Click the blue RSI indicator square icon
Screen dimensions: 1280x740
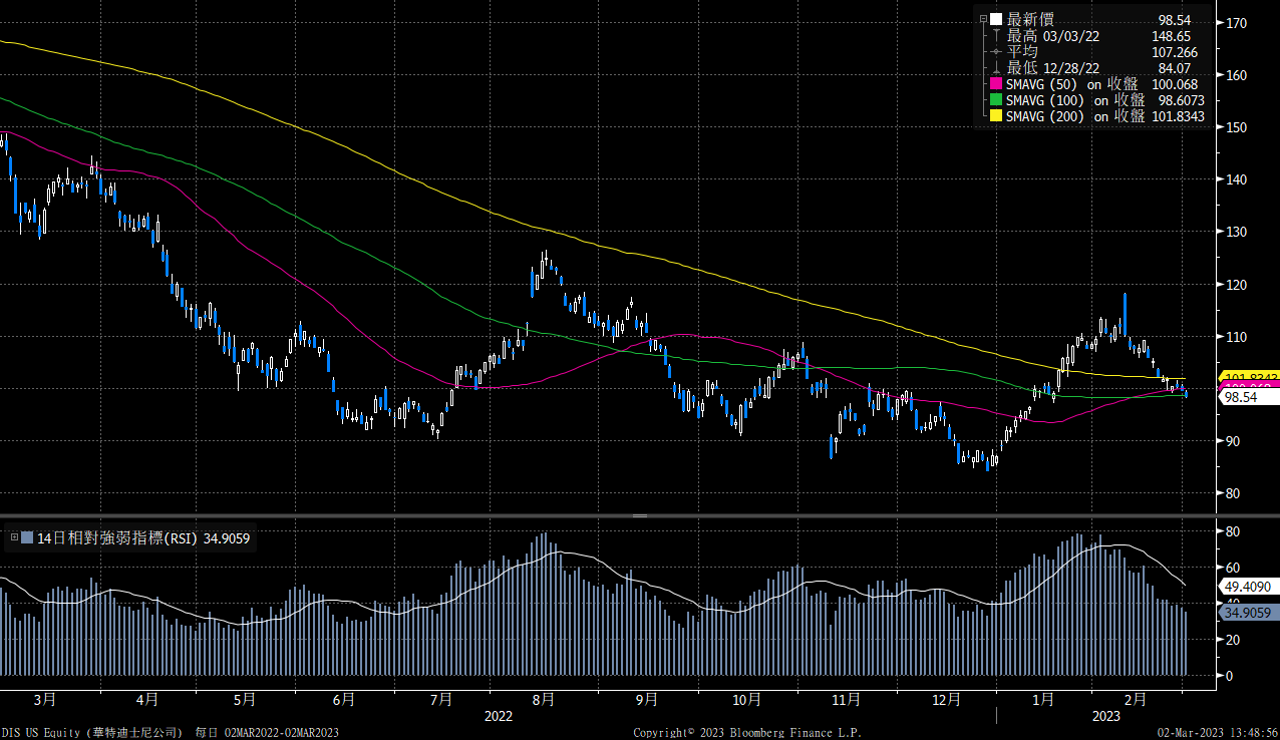27,537
